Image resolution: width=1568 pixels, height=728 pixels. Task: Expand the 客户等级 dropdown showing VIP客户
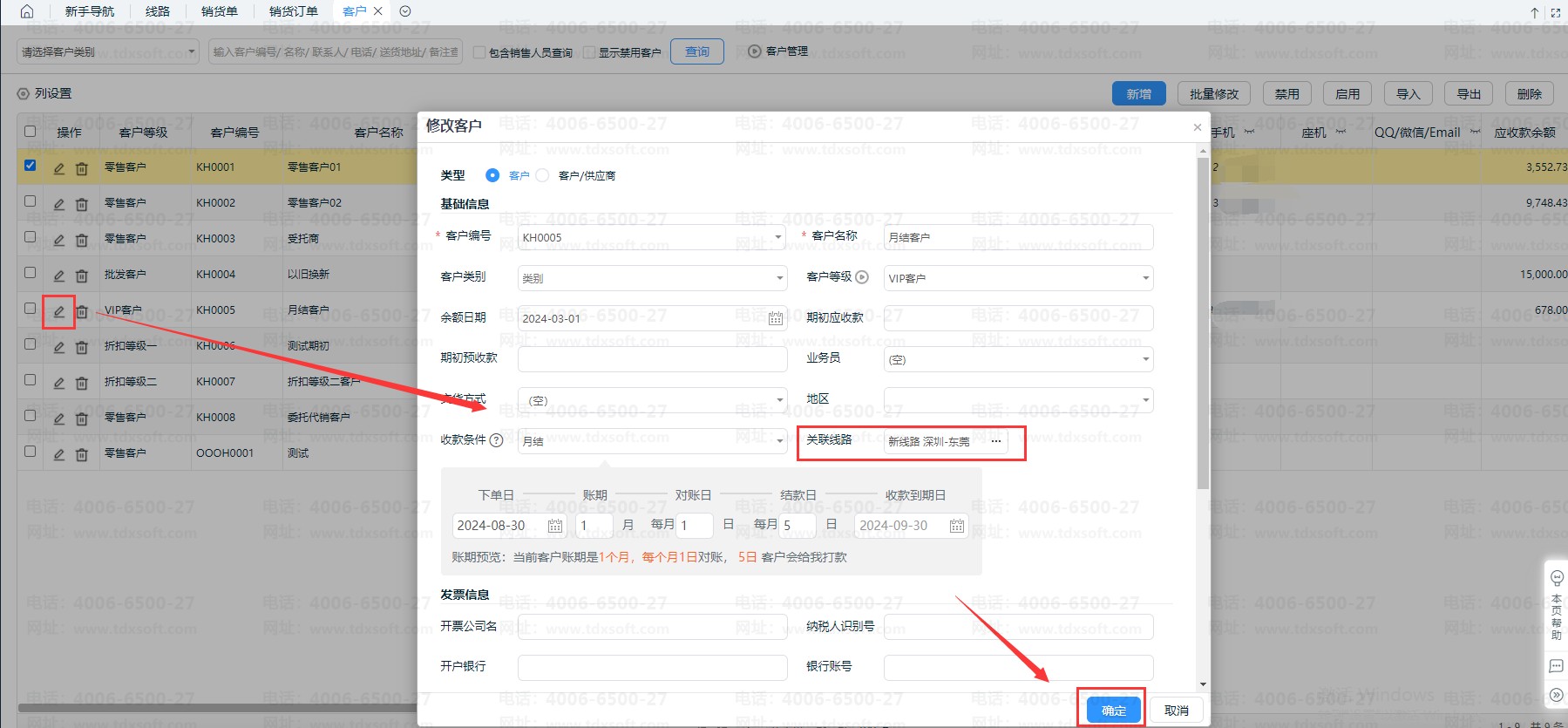1144,278
